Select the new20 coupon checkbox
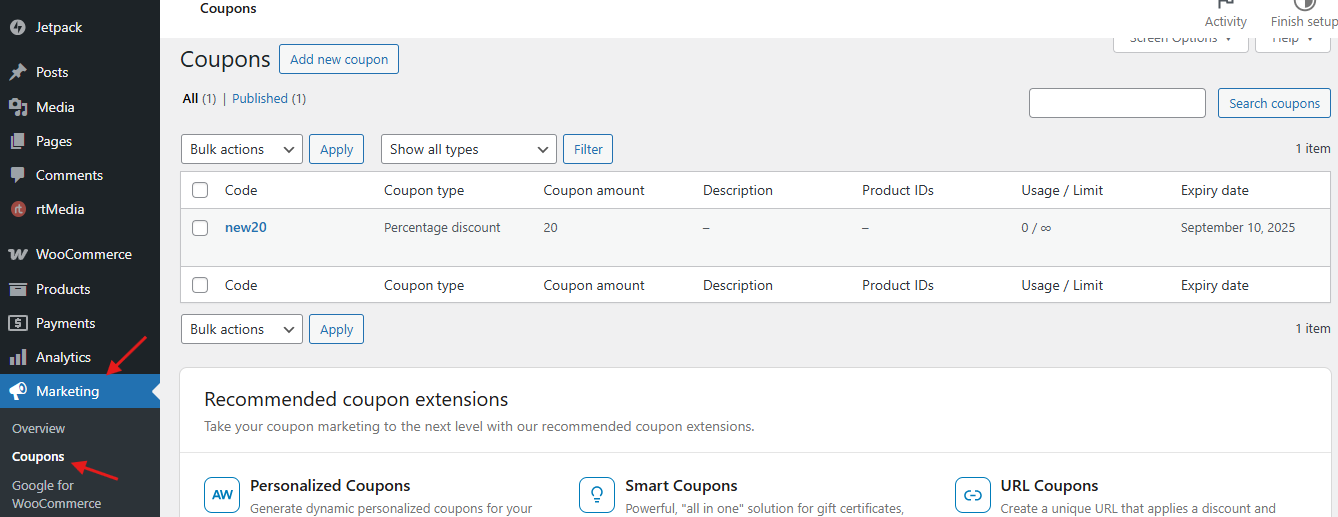The width and height of the screenshot is (1338, 517). [200, 227]
